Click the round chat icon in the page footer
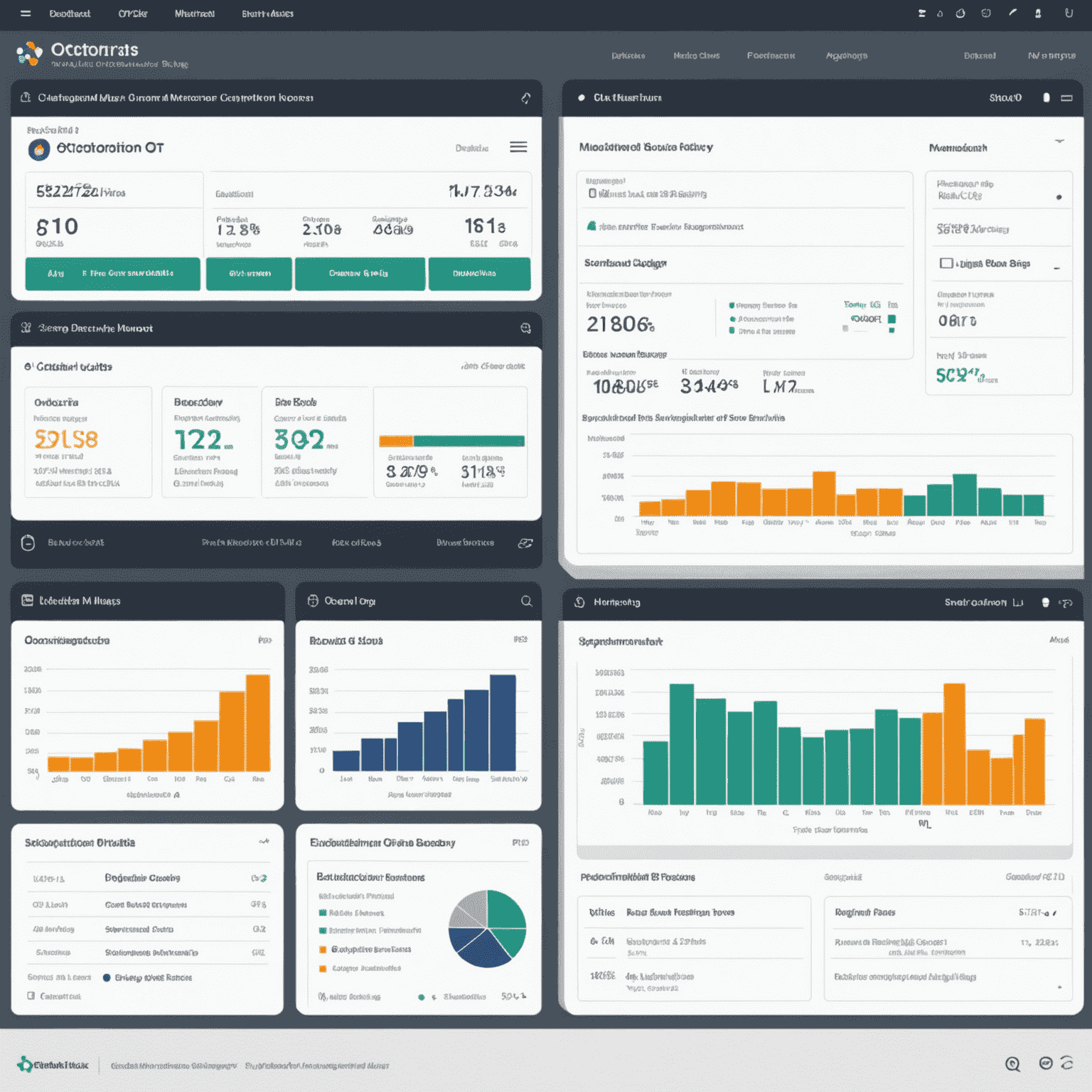The height and width of the screenshot is (1092, 1092). (x=1046, y=1063)
